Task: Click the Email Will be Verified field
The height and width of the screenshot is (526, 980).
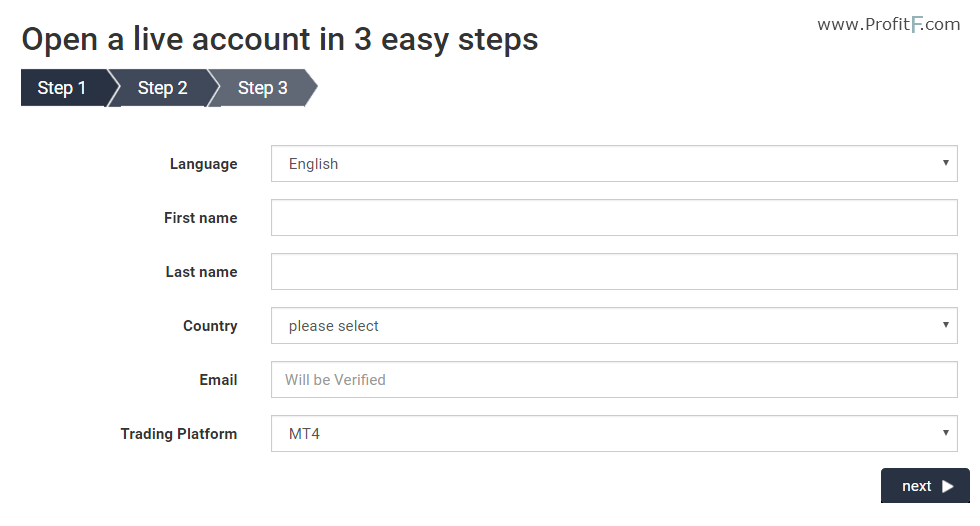Action: pyautogui.click(x=614, y=380)
